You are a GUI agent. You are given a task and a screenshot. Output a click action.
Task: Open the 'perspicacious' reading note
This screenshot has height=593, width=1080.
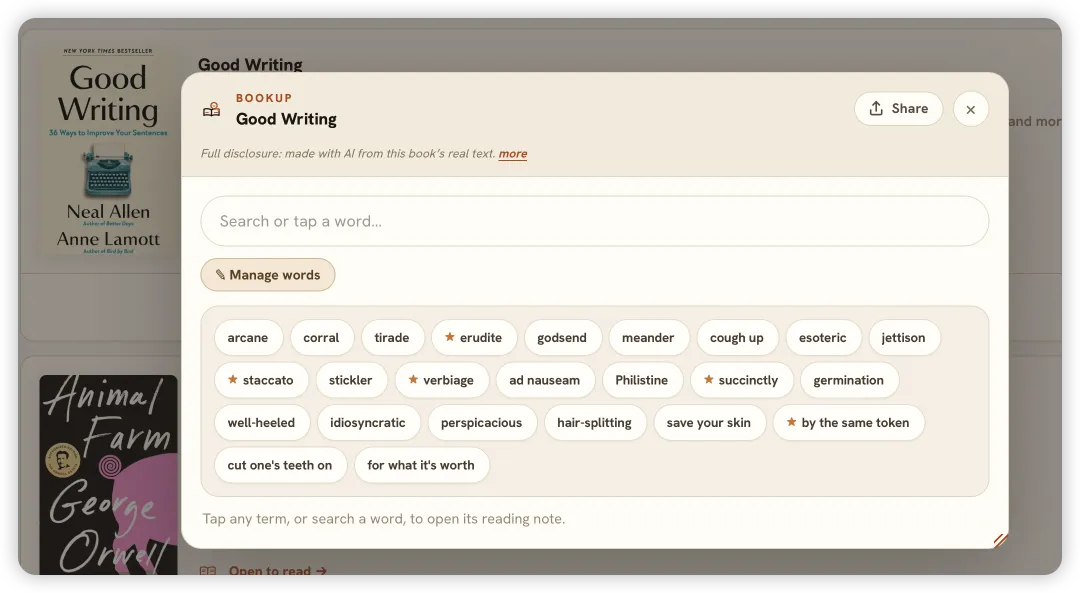click(x=481, y=423)
